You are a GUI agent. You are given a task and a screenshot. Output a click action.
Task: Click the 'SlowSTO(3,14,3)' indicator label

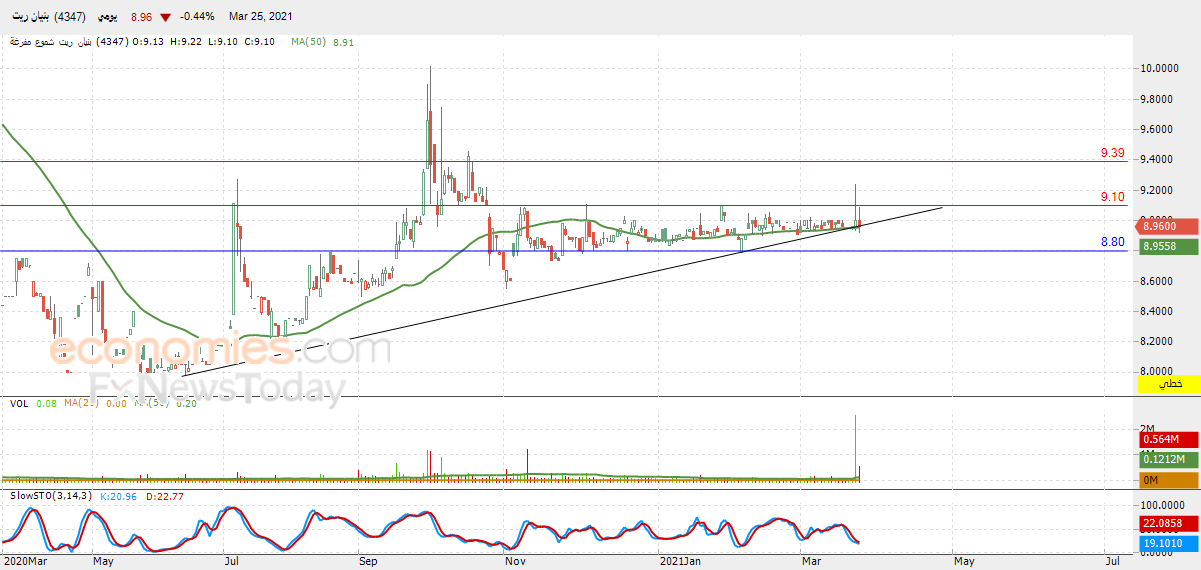pos(51,495)
